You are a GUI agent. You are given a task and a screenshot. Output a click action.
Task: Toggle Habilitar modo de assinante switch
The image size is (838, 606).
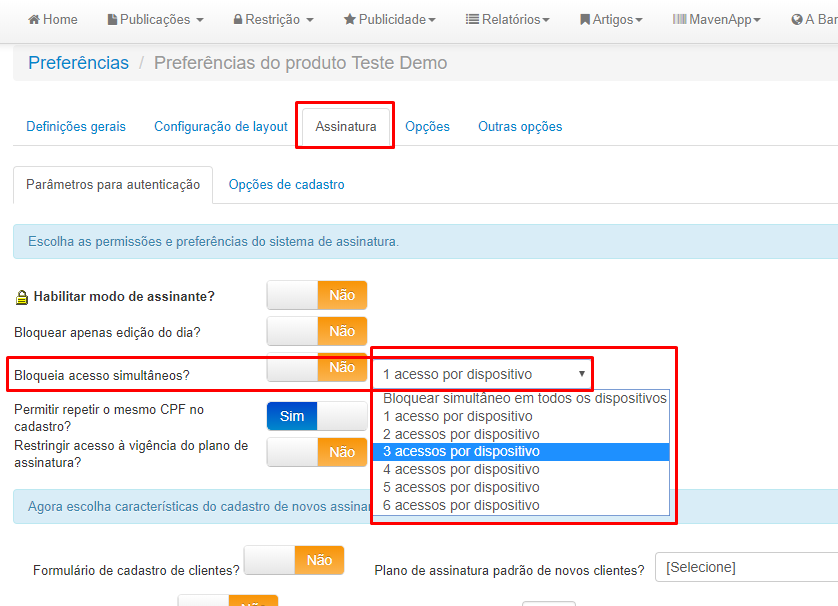point(317,295)
